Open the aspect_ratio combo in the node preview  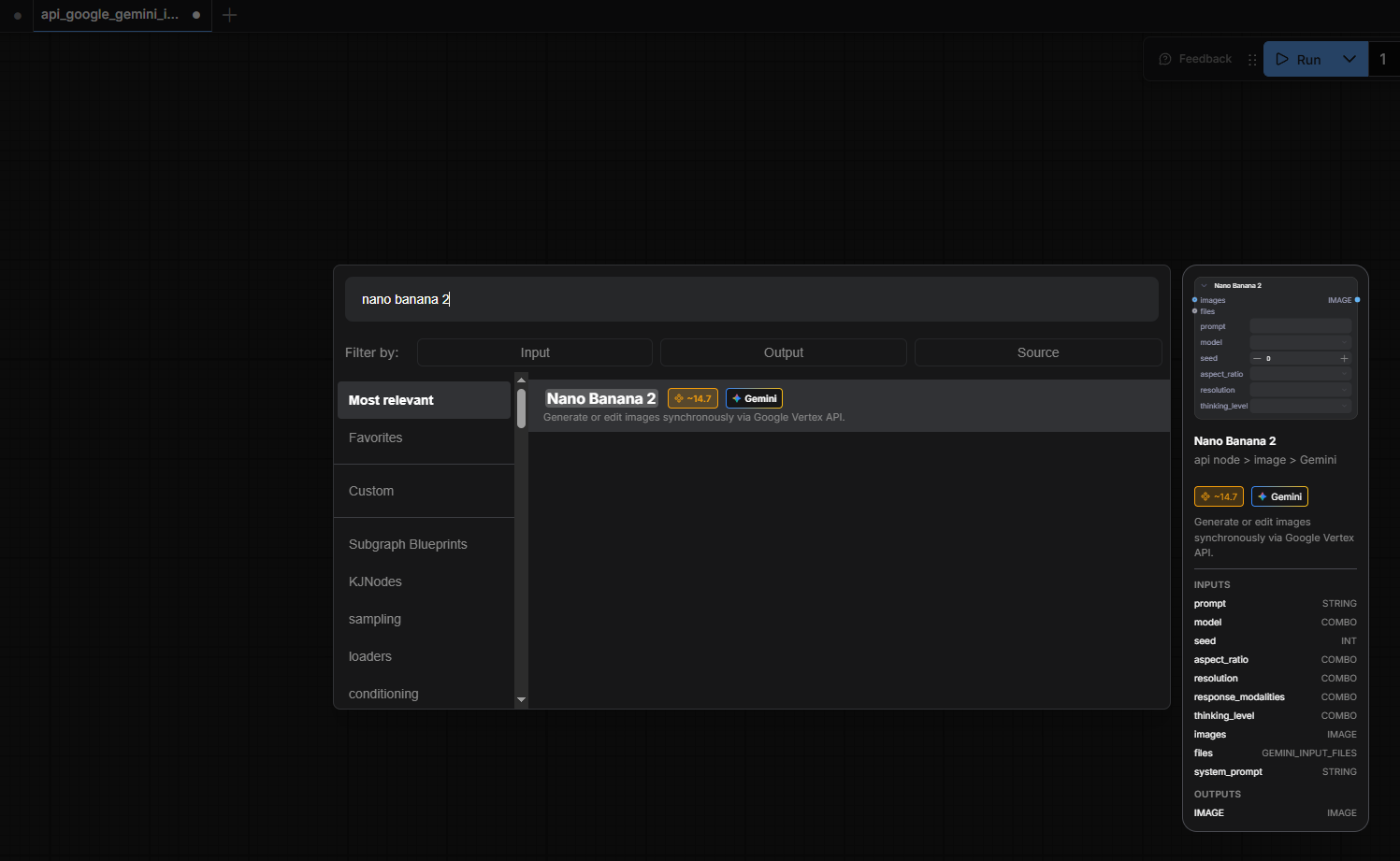[x=1301, y=374]
